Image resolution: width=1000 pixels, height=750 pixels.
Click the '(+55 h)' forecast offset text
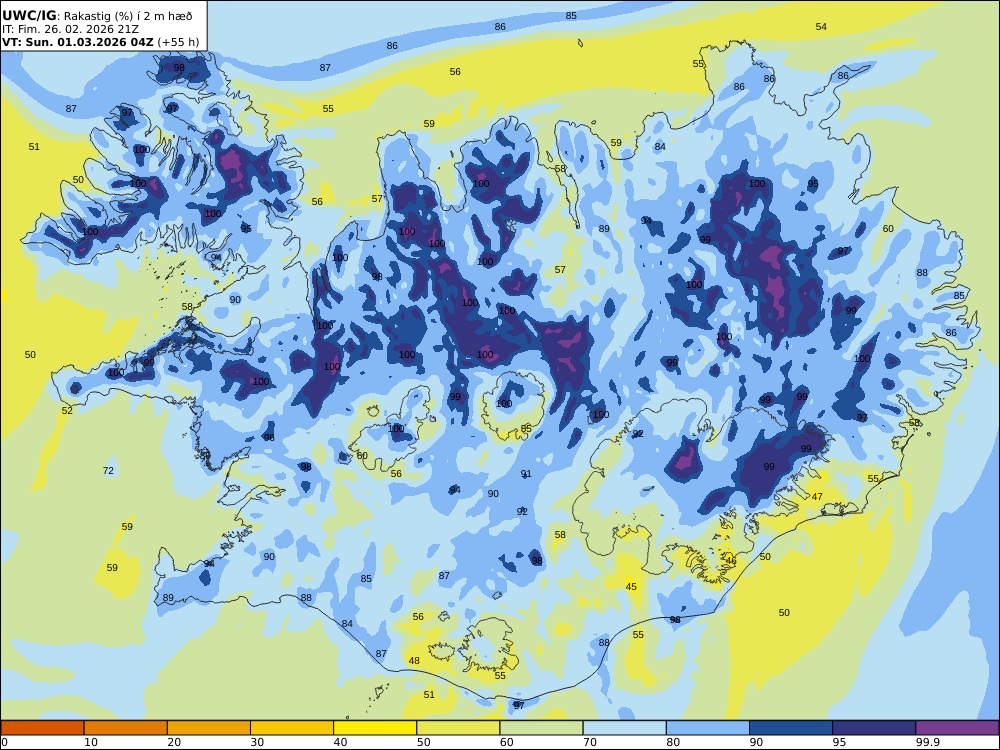[x=178, y=42]
